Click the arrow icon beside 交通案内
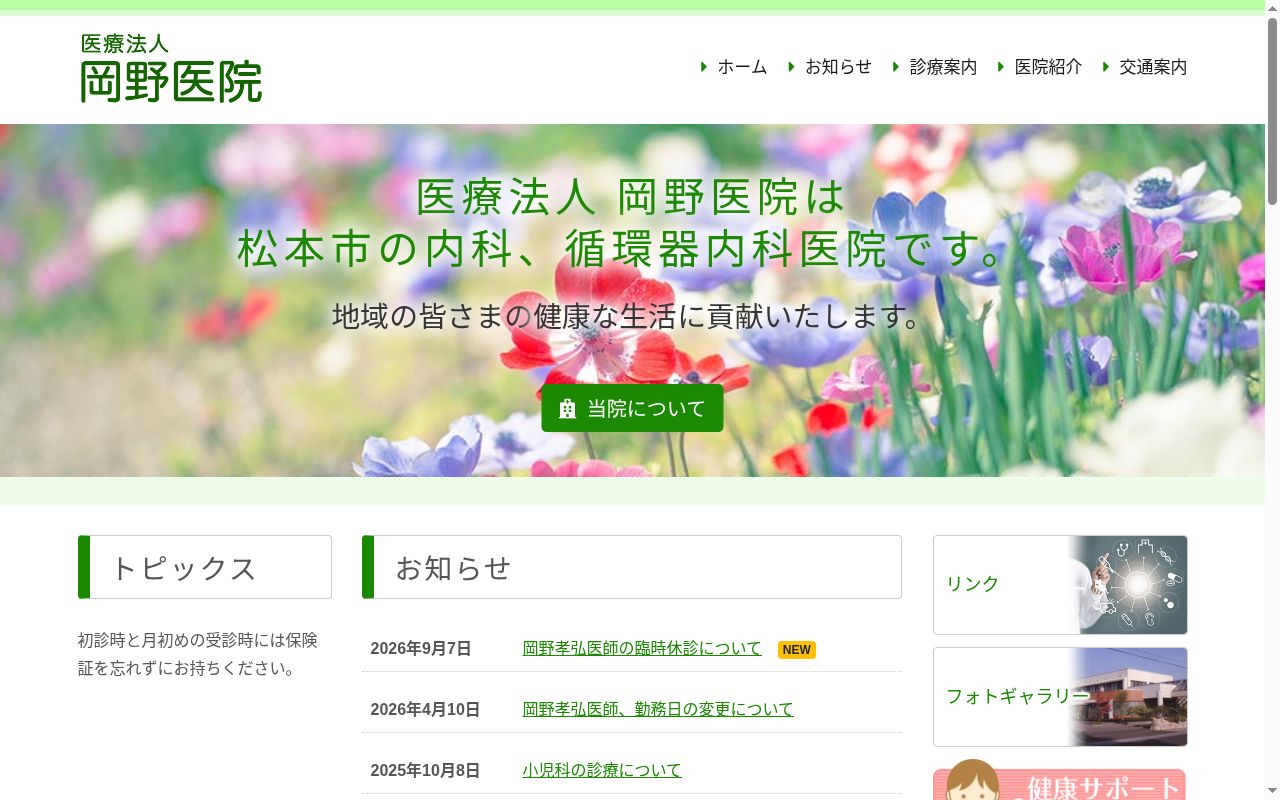The height and width of the screenshot is (800, 1280). [x=1106, y=67]
